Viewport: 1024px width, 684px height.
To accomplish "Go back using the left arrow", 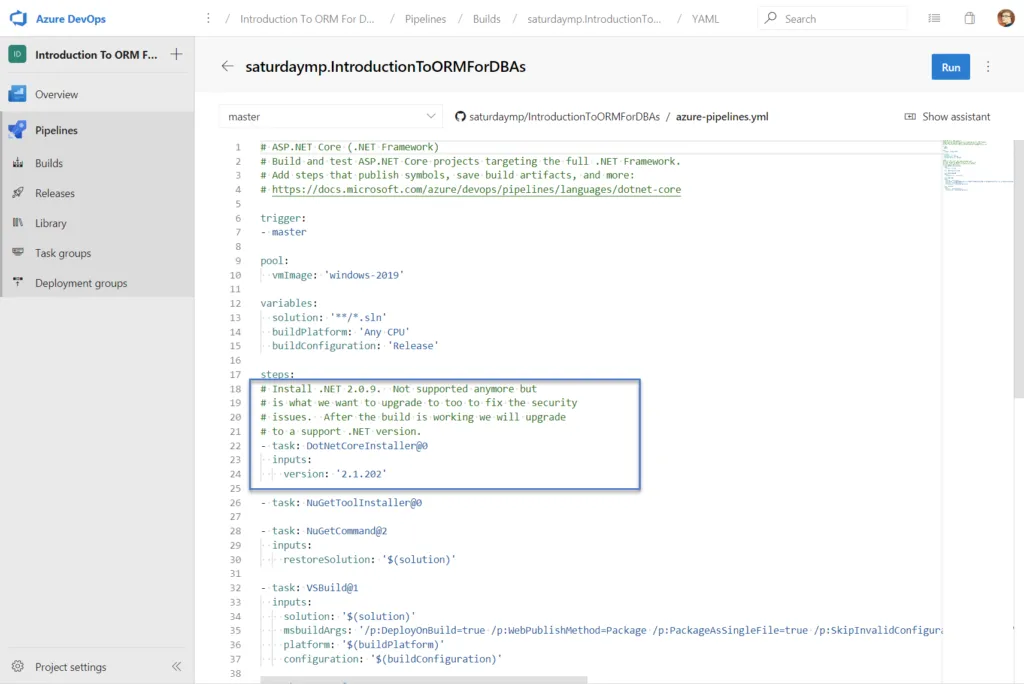I will pos(227,66).
